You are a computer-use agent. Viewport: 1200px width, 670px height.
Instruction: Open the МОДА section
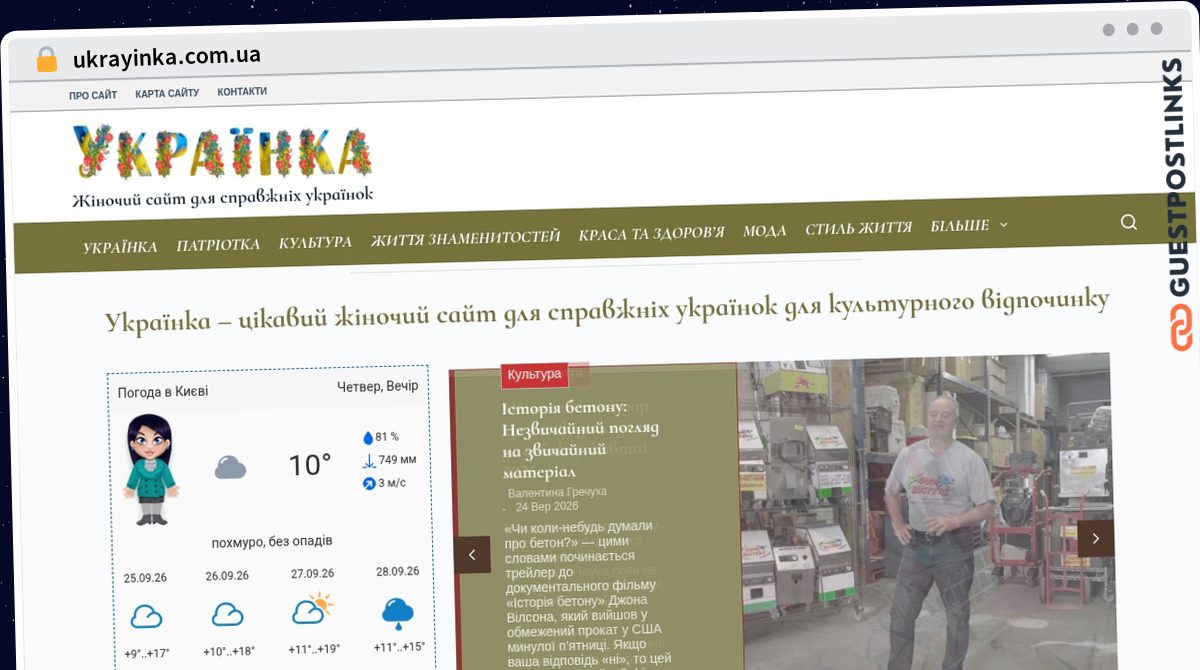[x=764, y=231]
